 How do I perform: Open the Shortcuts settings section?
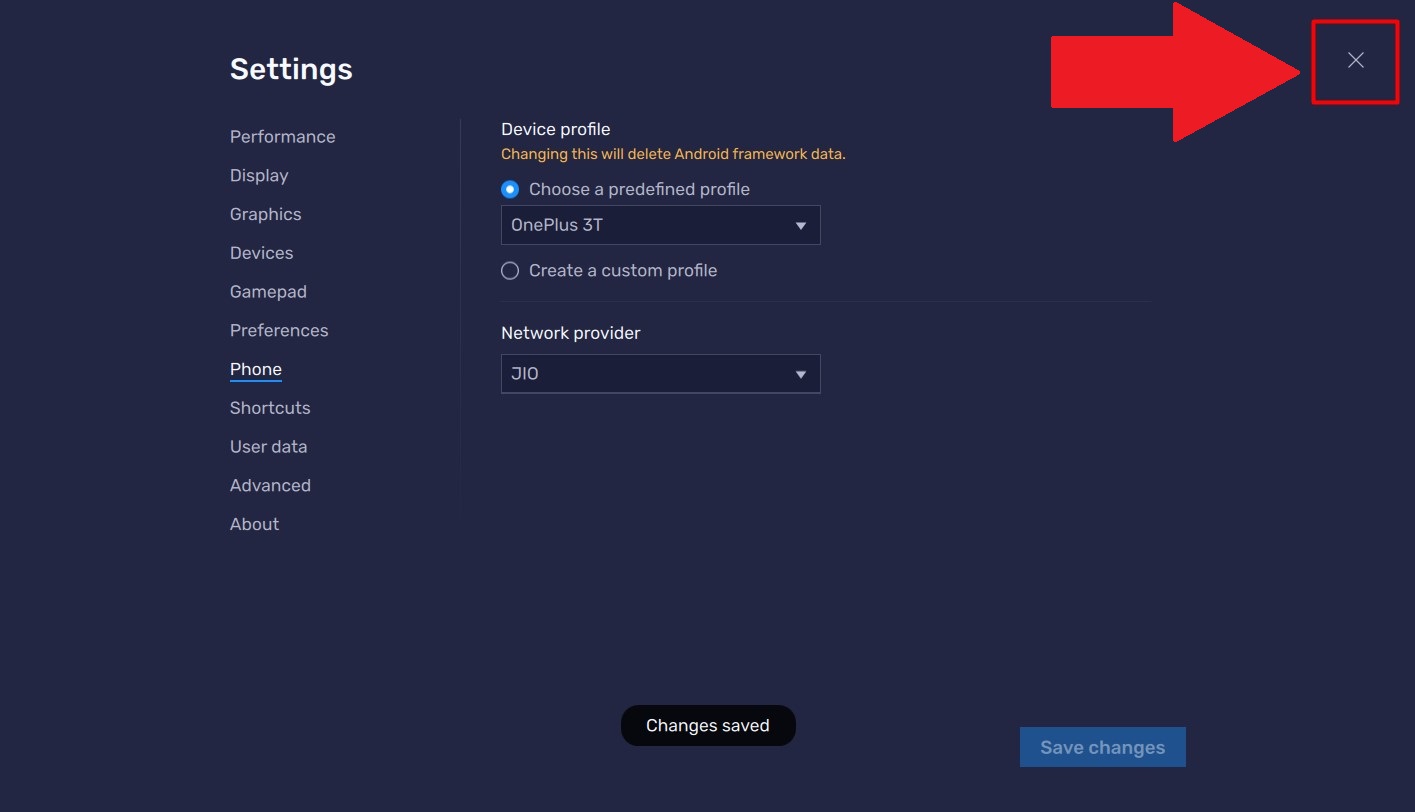click(270, 407)
